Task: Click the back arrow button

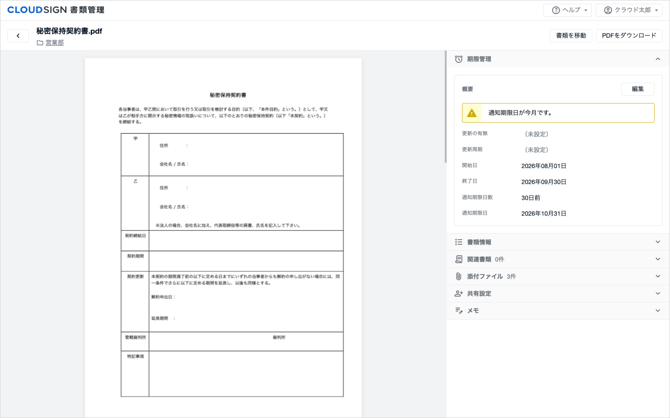Action: pos(18,36)
